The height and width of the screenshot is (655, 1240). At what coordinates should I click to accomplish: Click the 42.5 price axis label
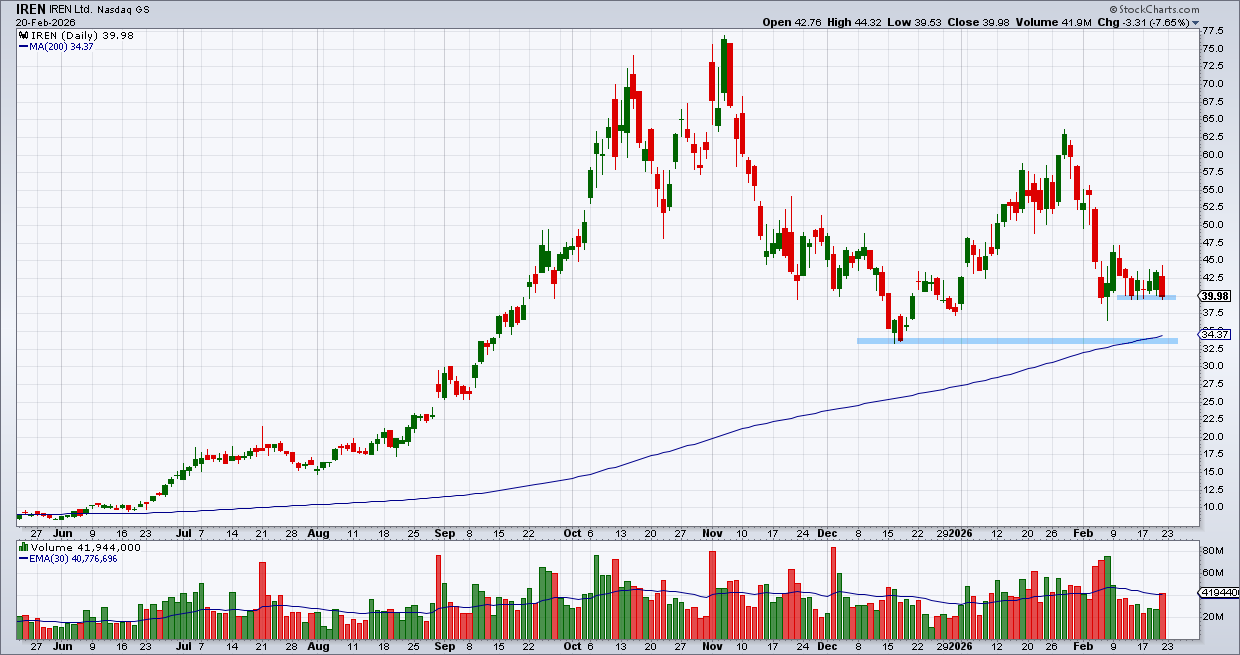click(1214, 278)
